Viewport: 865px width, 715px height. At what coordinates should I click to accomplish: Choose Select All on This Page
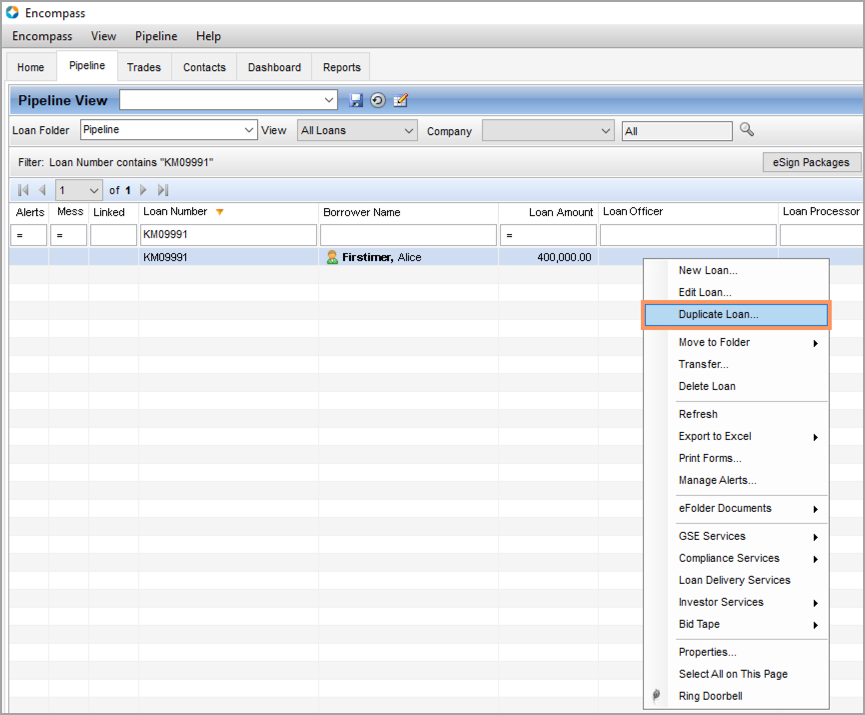tap(733, 674)
